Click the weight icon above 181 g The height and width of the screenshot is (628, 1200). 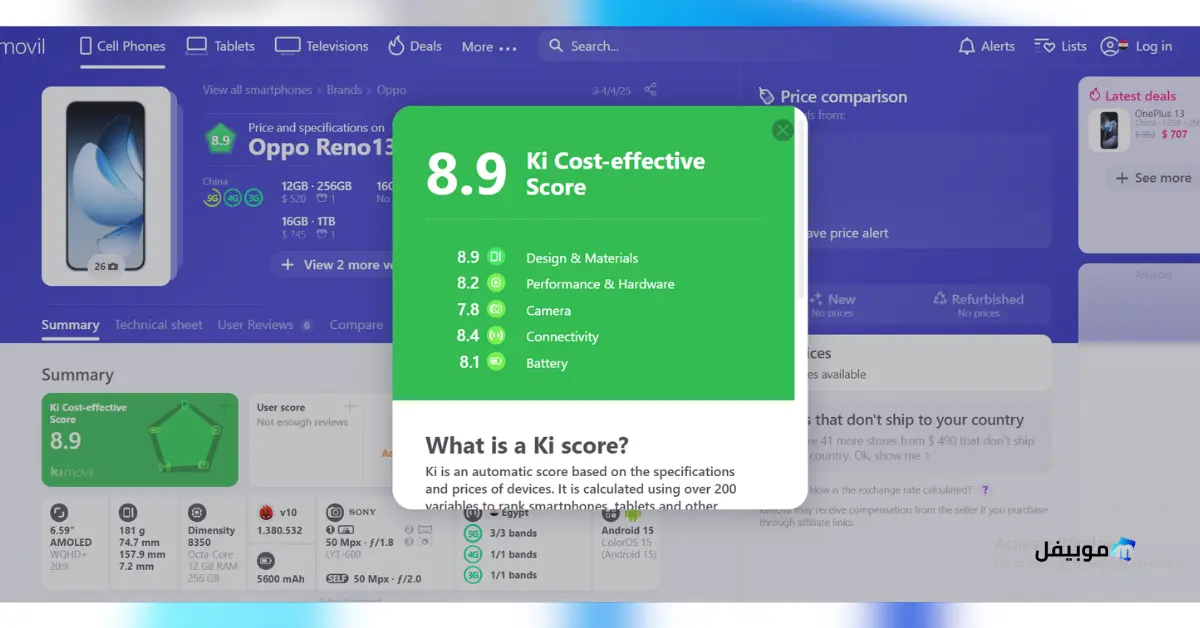(x=127, y=512)
